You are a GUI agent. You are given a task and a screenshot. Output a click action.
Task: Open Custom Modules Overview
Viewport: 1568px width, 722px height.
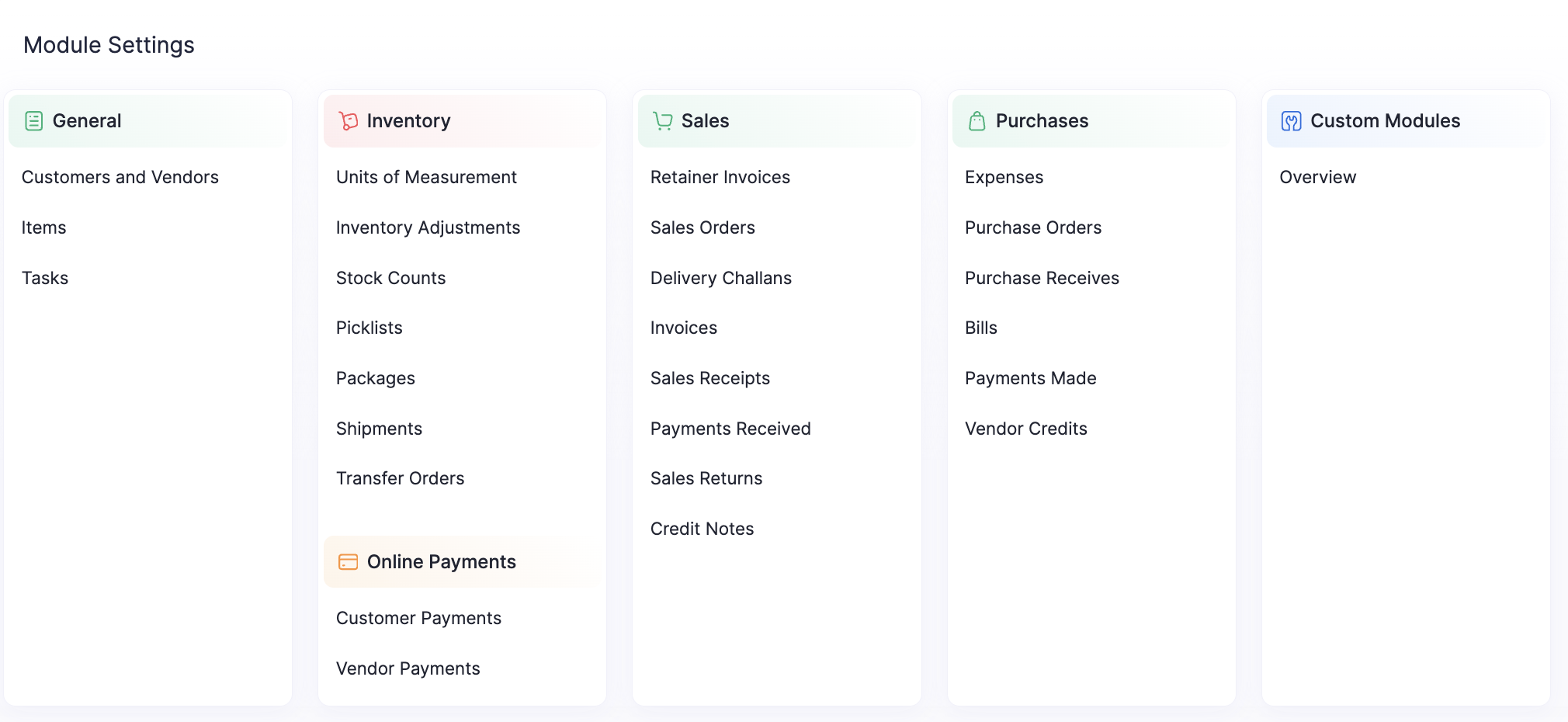tap(1317, 177)
